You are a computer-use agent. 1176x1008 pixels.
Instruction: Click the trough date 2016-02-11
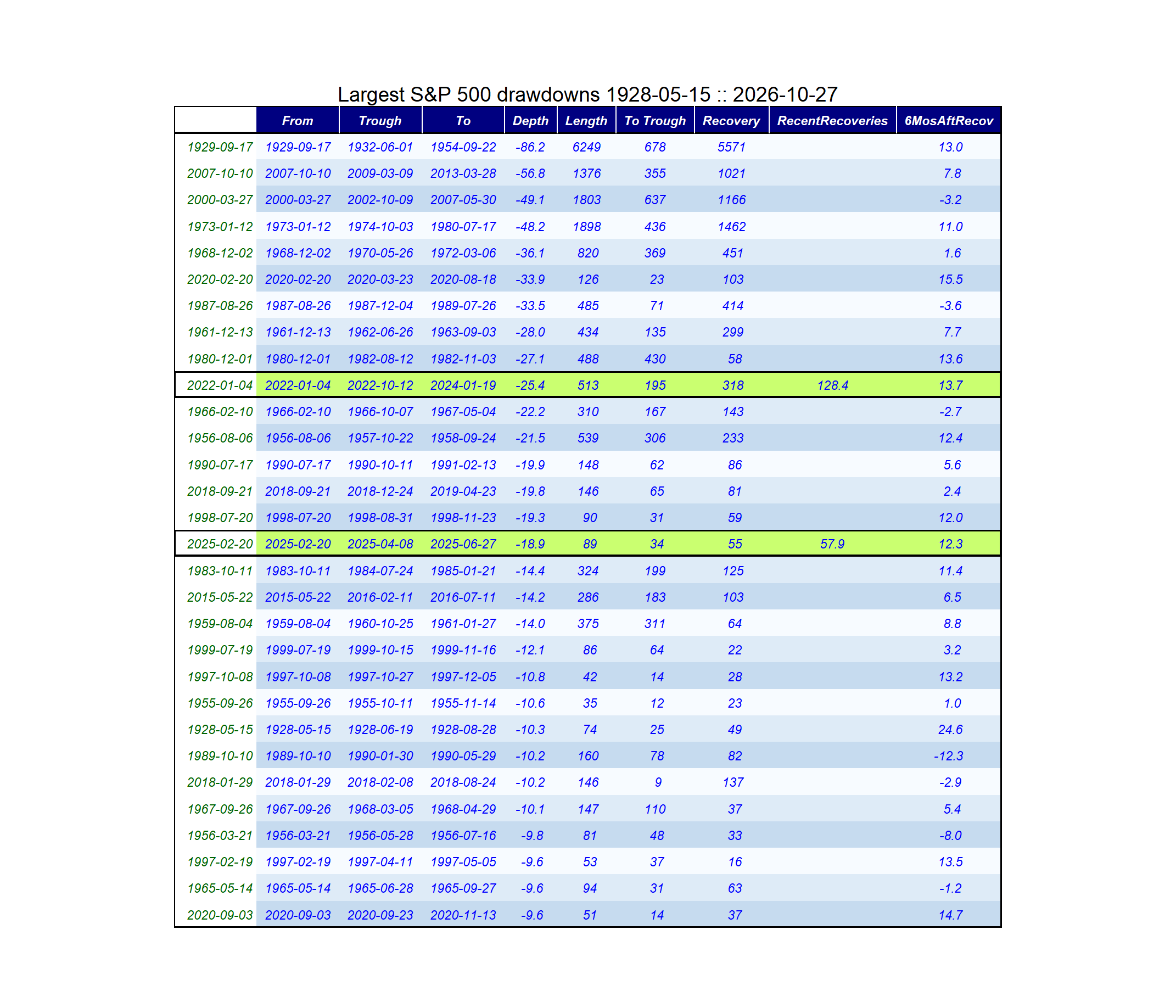click(380, 598)
